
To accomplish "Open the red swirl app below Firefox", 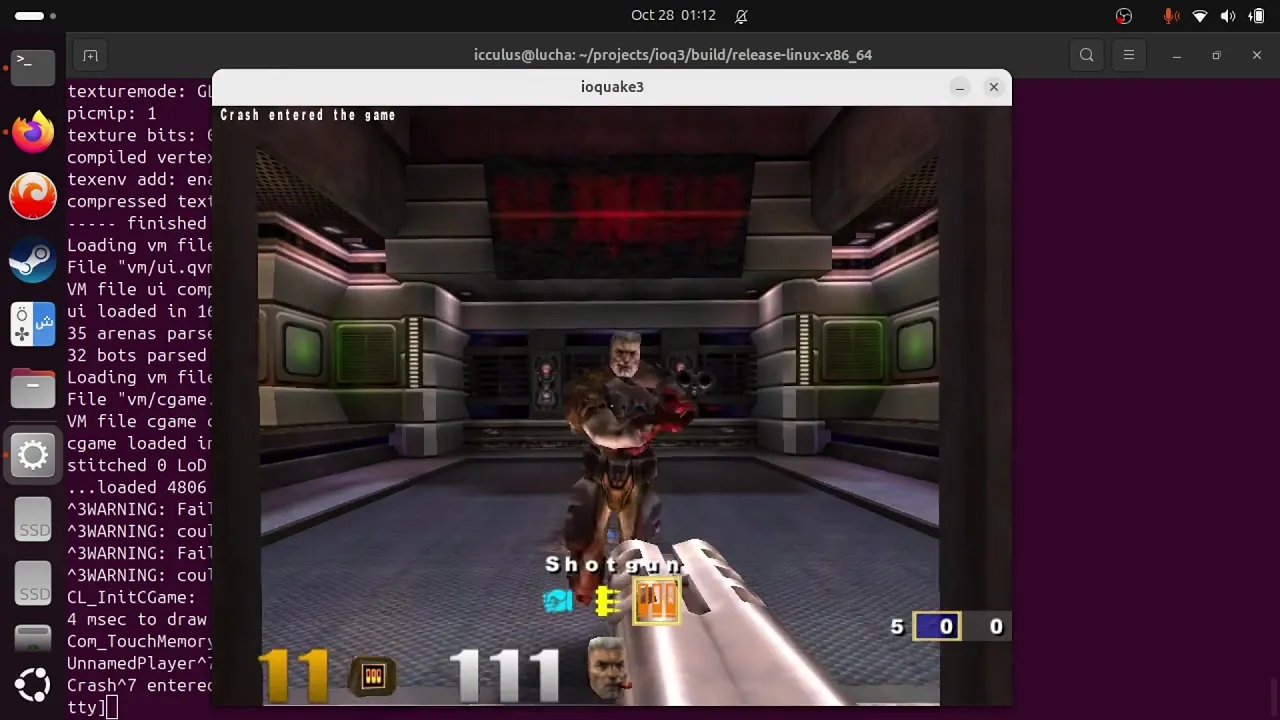I will coord(33,196).
